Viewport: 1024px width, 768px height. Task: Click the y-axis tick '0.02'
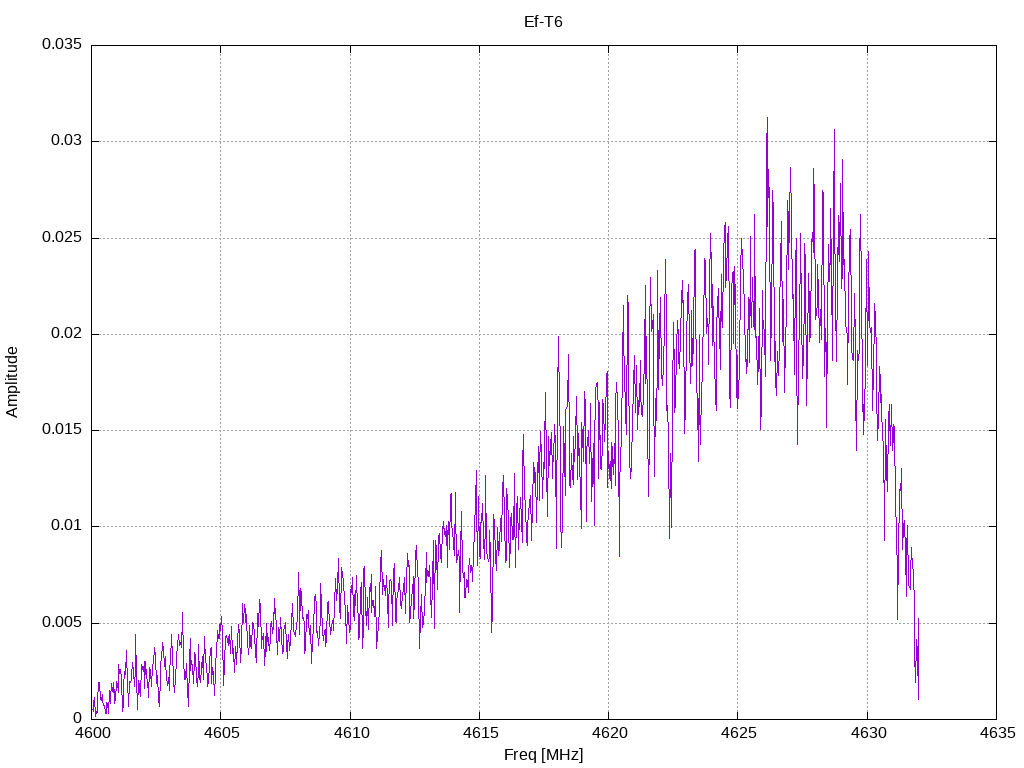click(x=67, y=333)
